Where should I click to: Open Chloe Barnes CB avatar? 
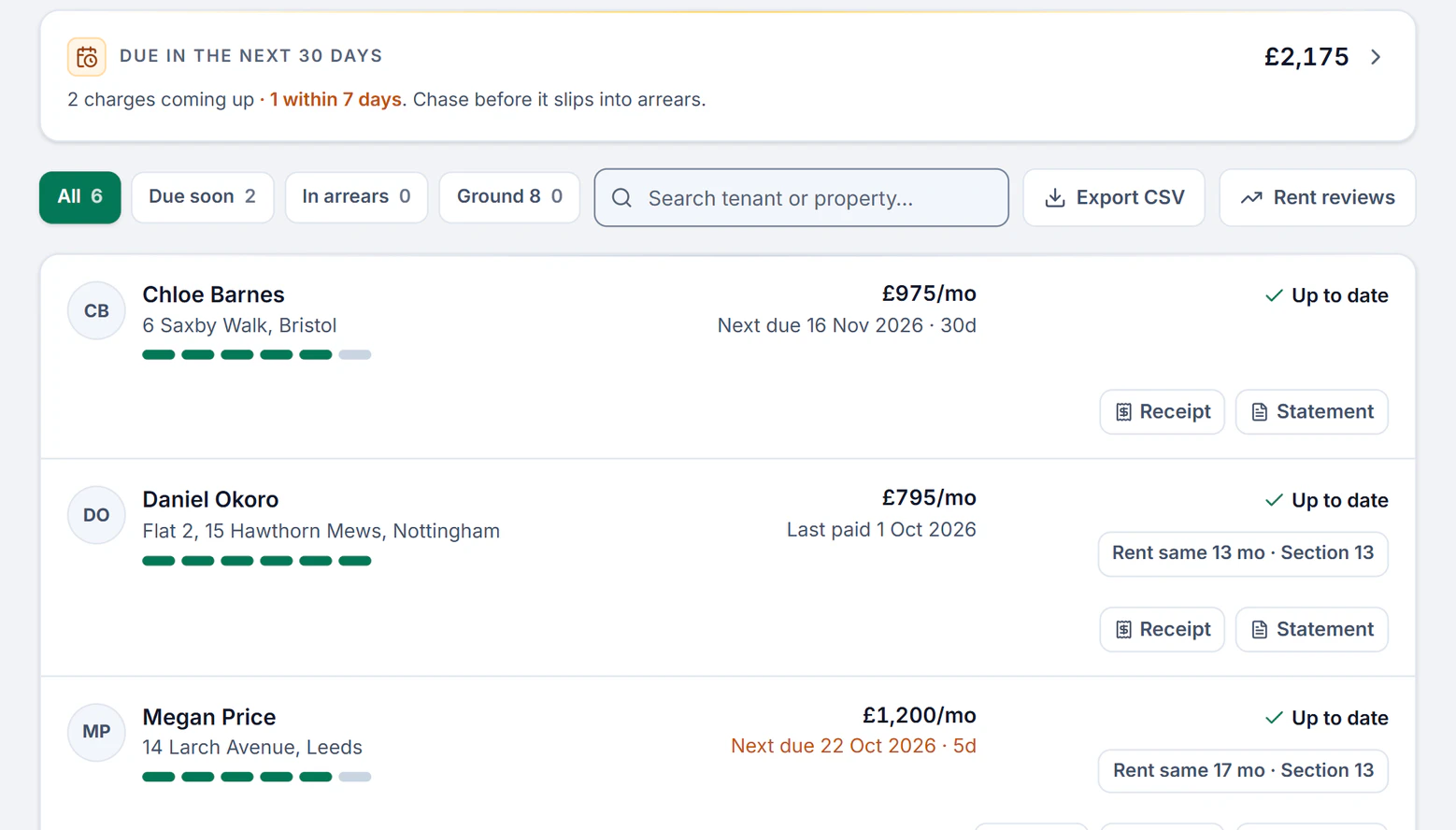[x=96, y=310]
